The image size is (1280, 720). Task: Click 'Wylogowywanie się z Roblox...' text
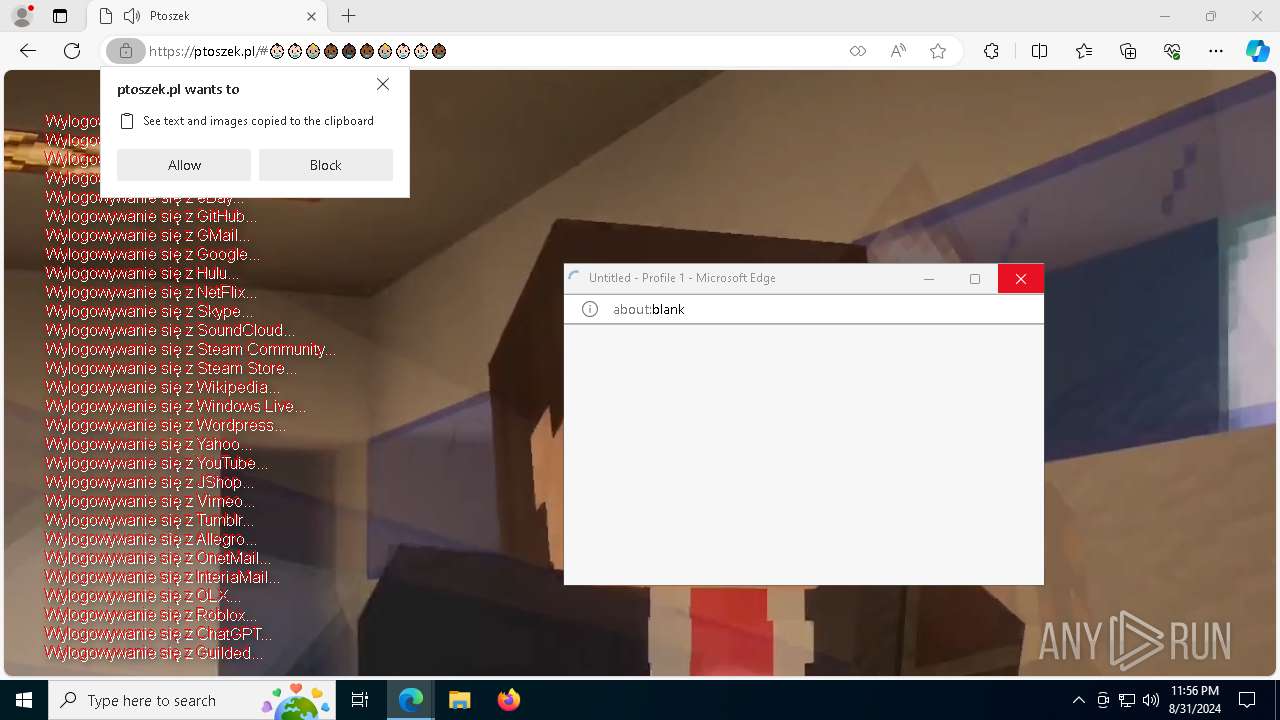pyautogui.click(x=151, y=616)
